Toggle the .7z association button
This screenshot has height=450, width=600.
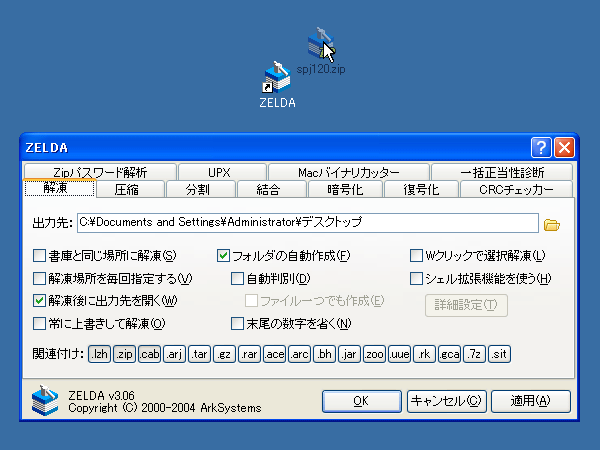pos(474,354)
